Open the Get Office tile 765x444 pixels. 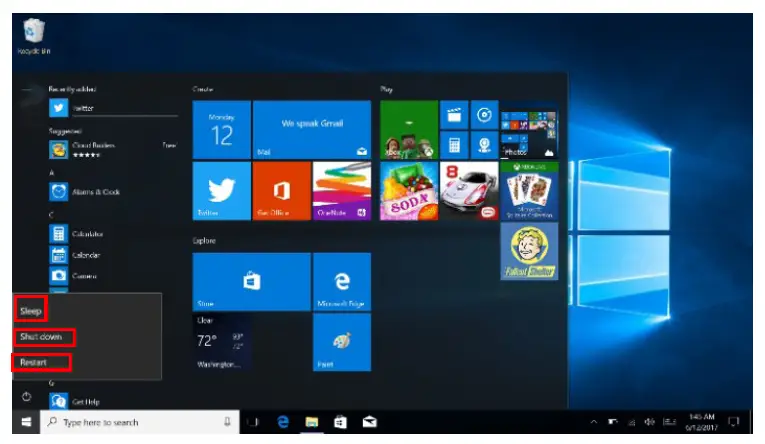[282, 191]
